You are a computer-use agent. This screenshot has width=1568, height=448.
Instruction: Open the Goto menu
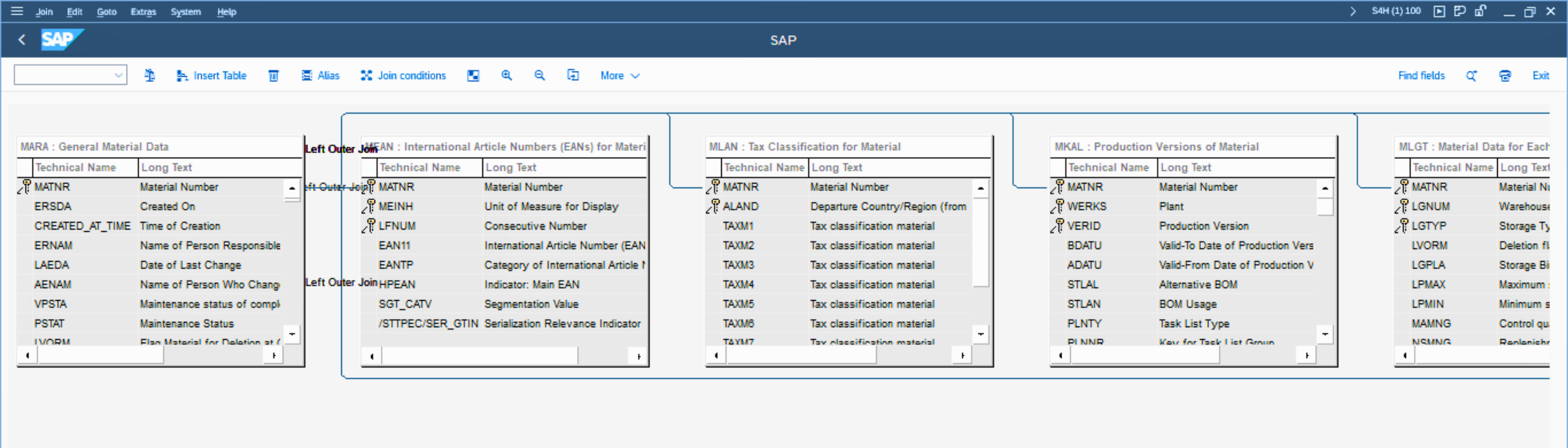pos(107,12)
